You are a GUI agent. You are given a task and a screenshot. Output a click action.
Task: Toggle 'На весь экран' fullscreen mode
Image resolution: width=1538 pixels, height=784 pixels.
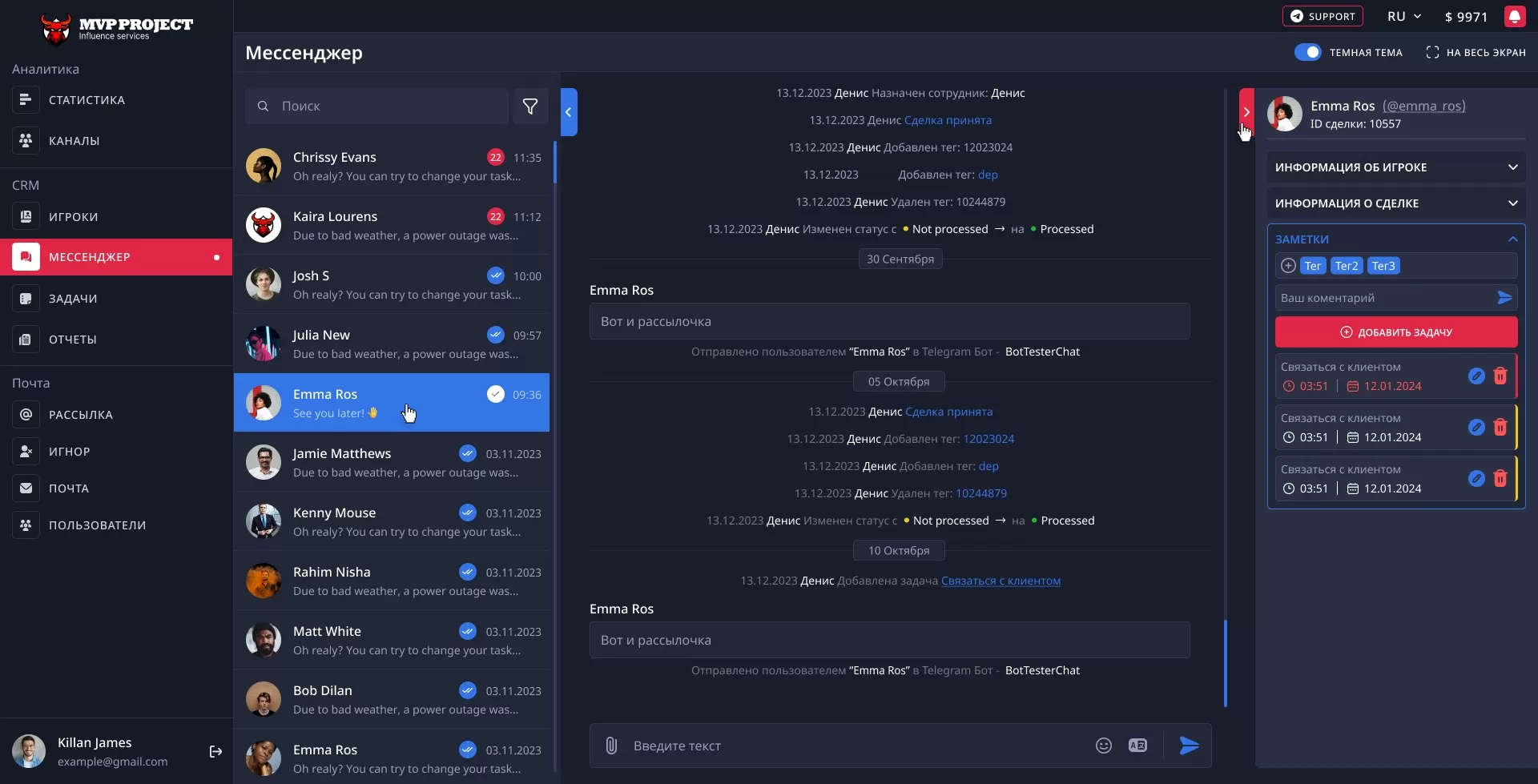click(1476, 53)
